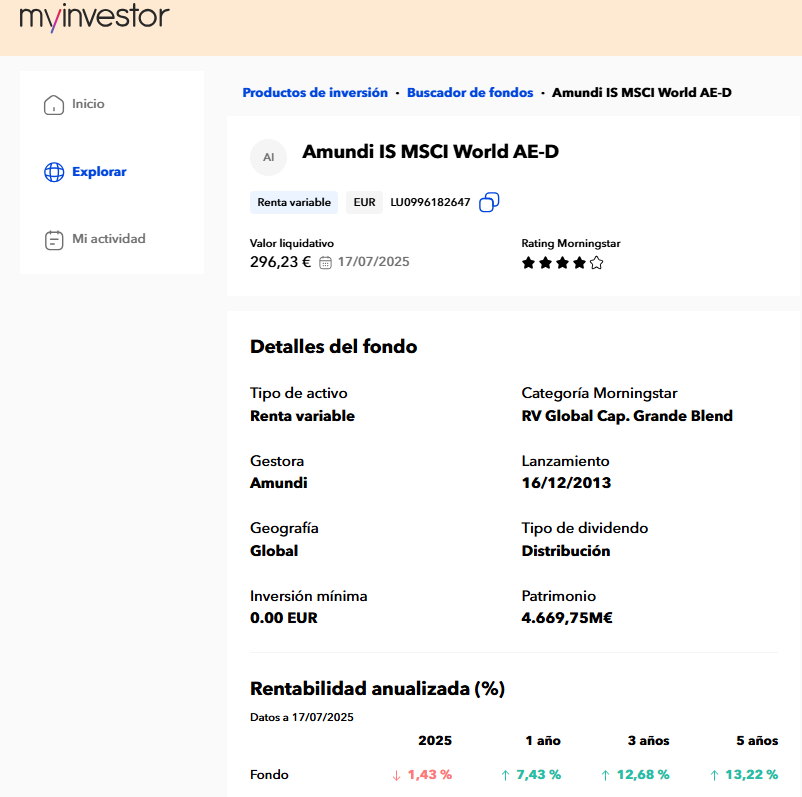Click the 1 año column header

click(x=543, y=741)
